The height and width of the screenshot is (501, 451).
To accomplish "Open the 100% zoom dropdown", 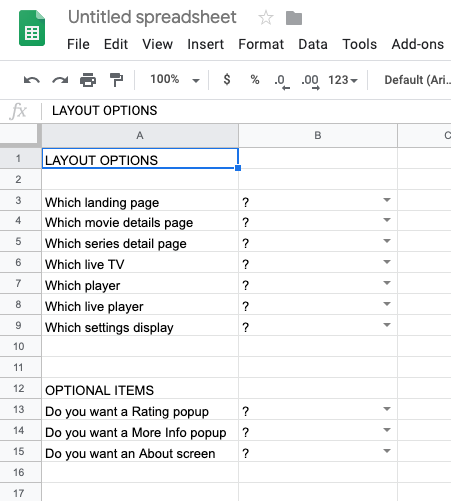I will point(174,80).
